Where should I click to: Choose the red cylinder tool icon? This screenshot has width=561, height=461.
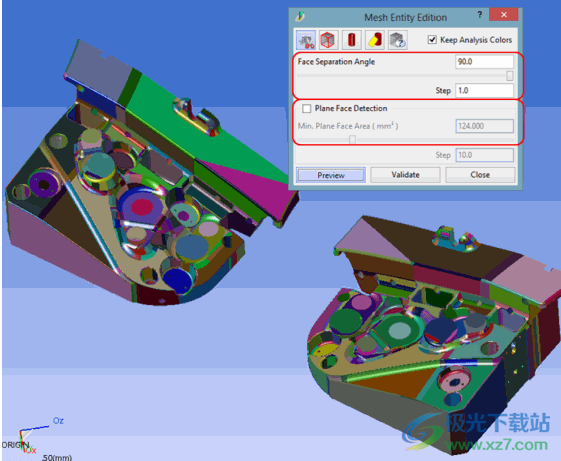pyautogui.click(x=351, y=40)
